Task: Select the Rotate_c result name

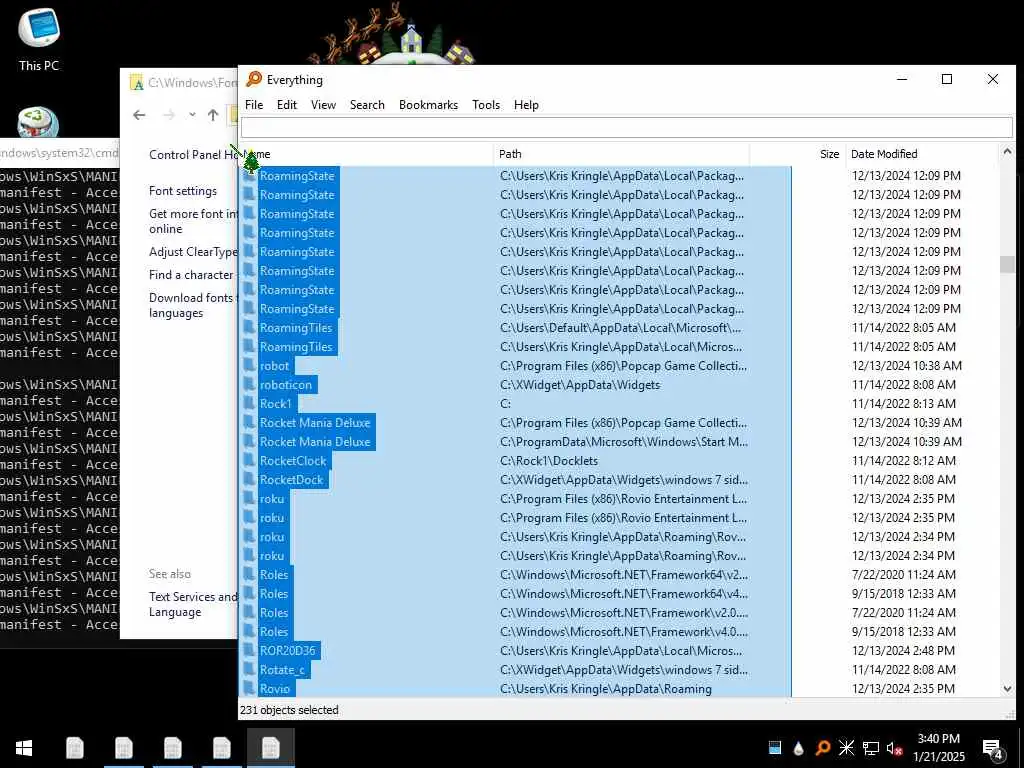Action: point(282,669)
